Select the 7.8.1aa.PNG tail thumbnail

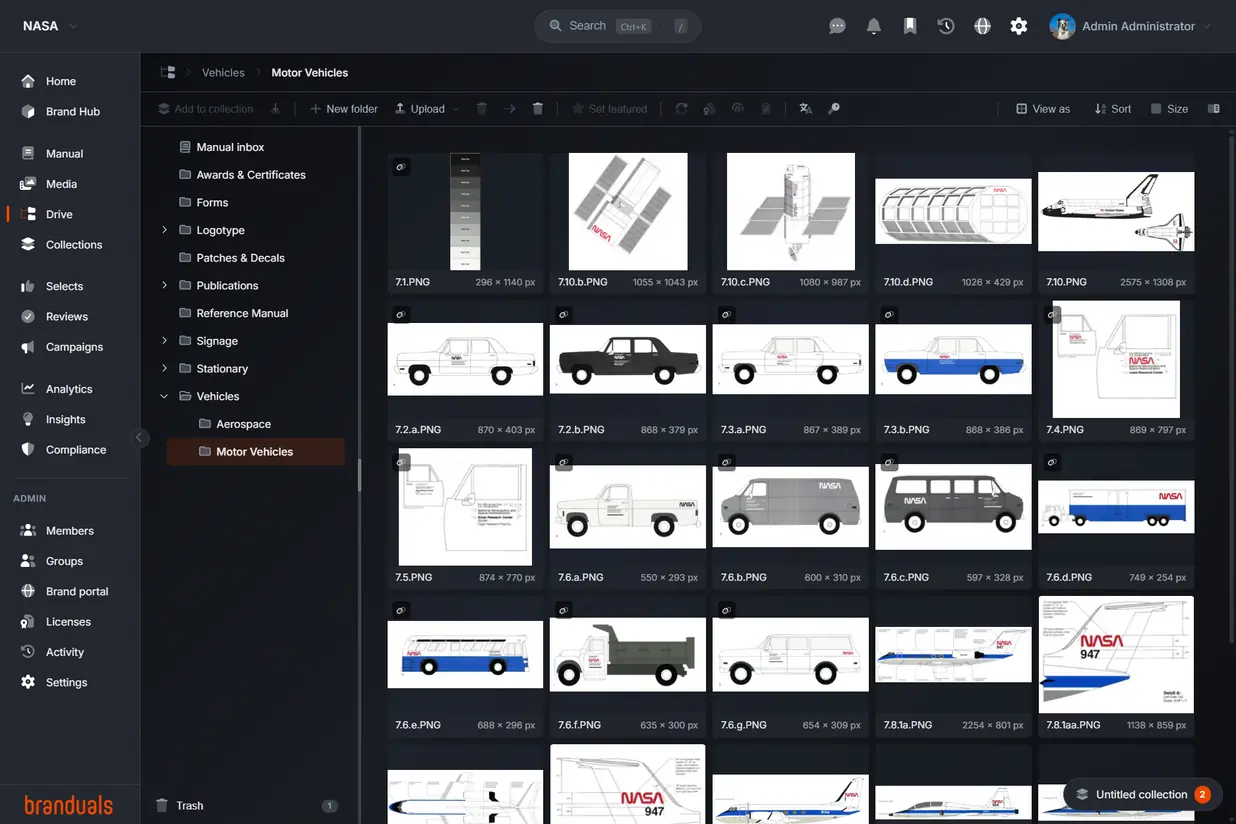[x=1116, y=654]
